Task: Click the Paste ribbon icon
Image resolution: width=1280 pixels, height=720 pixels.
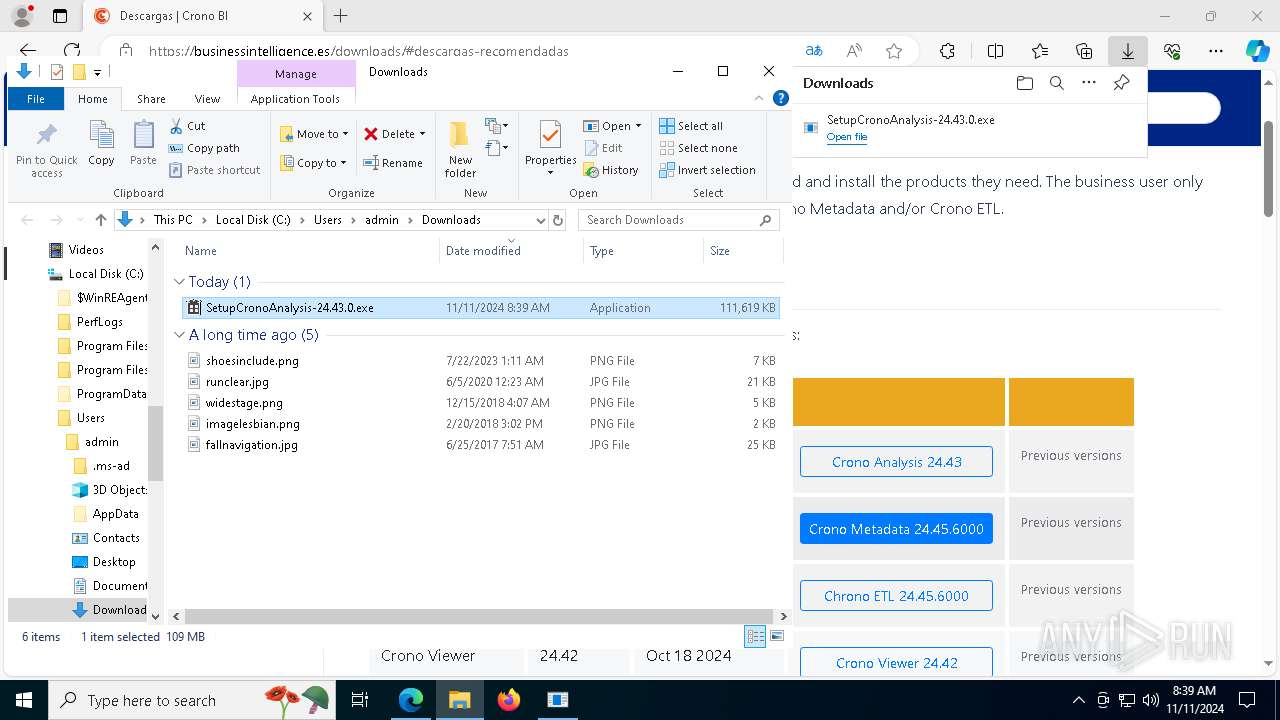Action: (x=143, y=143)
